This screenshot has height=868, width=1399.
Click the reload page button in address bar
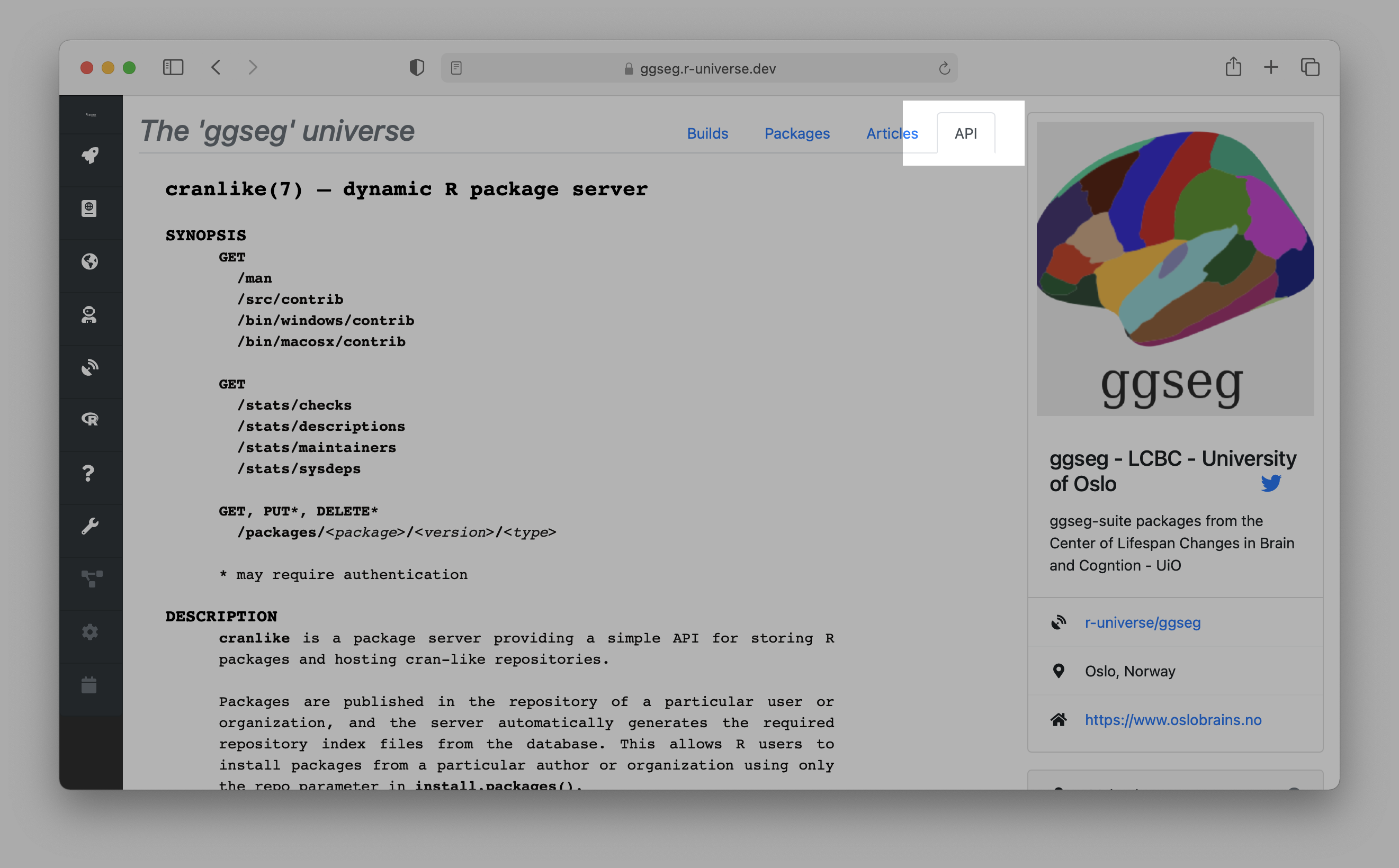coord(944,68)
